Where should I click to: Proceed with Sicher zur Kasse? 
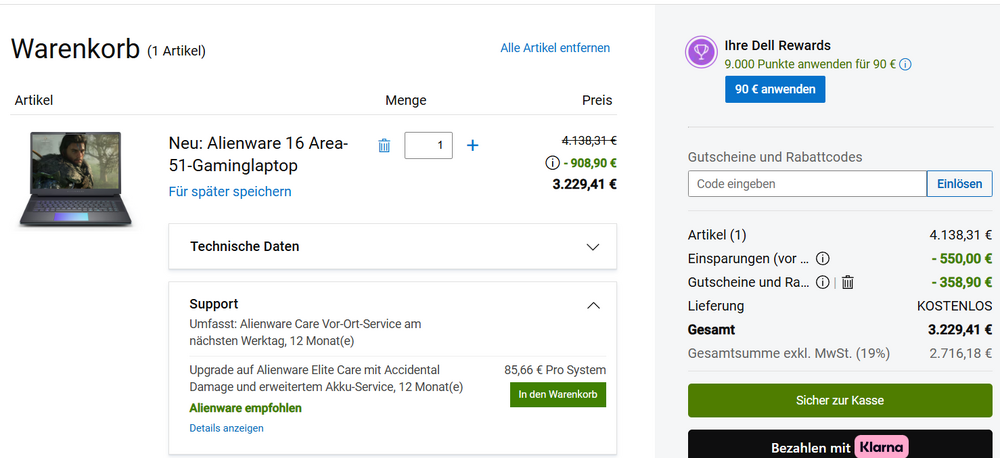(x=840, y=400)
